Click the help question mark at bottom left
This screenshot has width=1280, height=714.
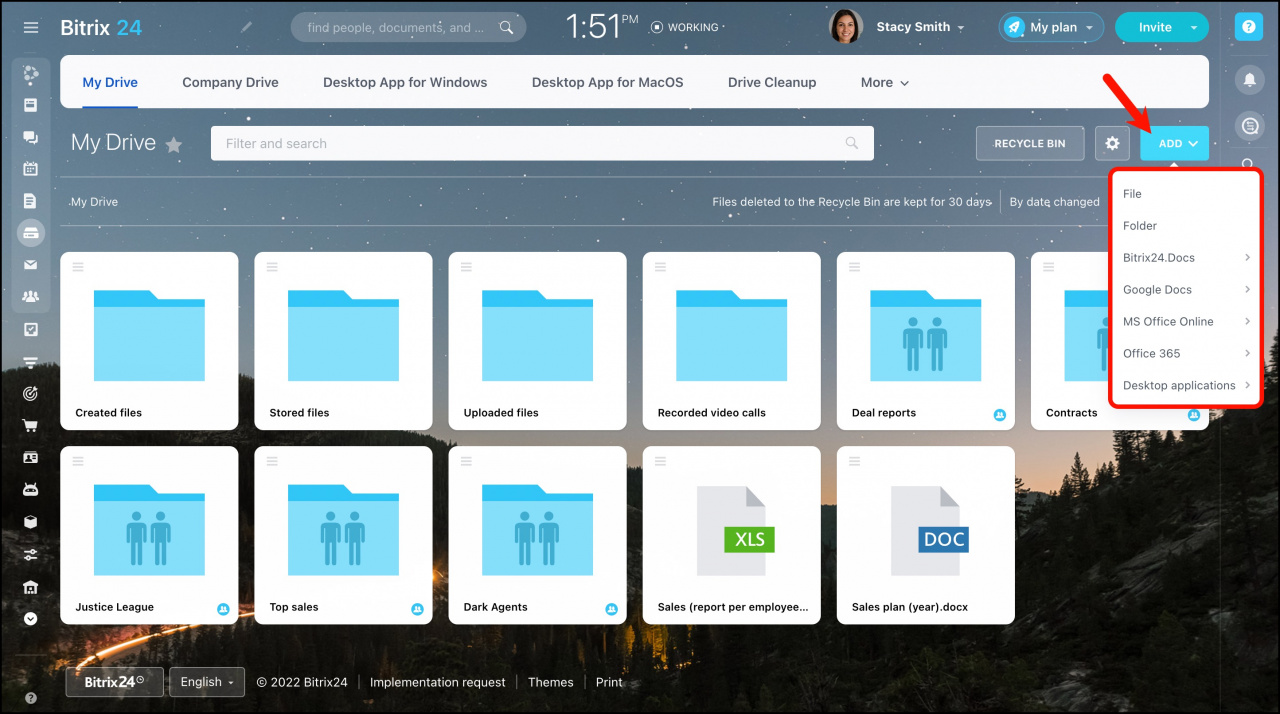pos(31,698)
